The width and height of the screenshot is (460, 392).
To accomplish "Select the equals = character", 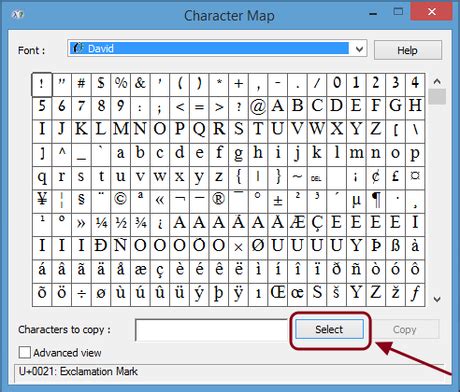I will coord(199,108).
